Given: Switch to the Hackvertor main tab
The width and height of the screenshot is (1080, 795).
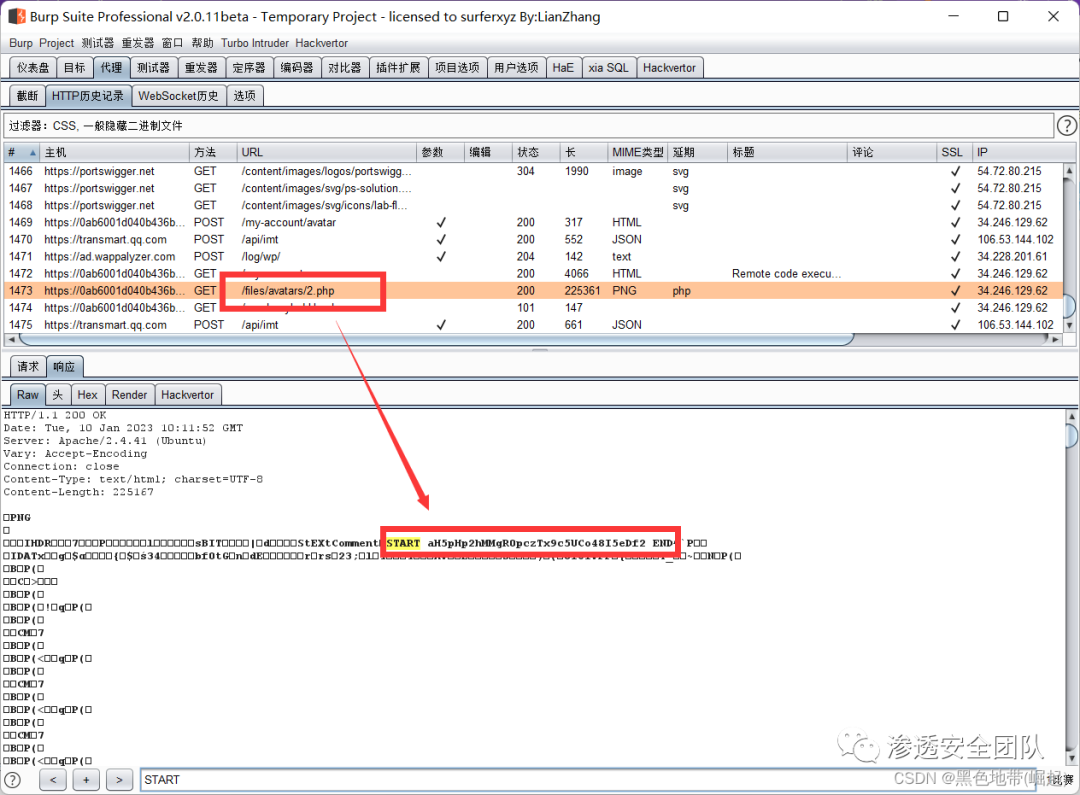Looking at the screenshot, I should point(669,68).
